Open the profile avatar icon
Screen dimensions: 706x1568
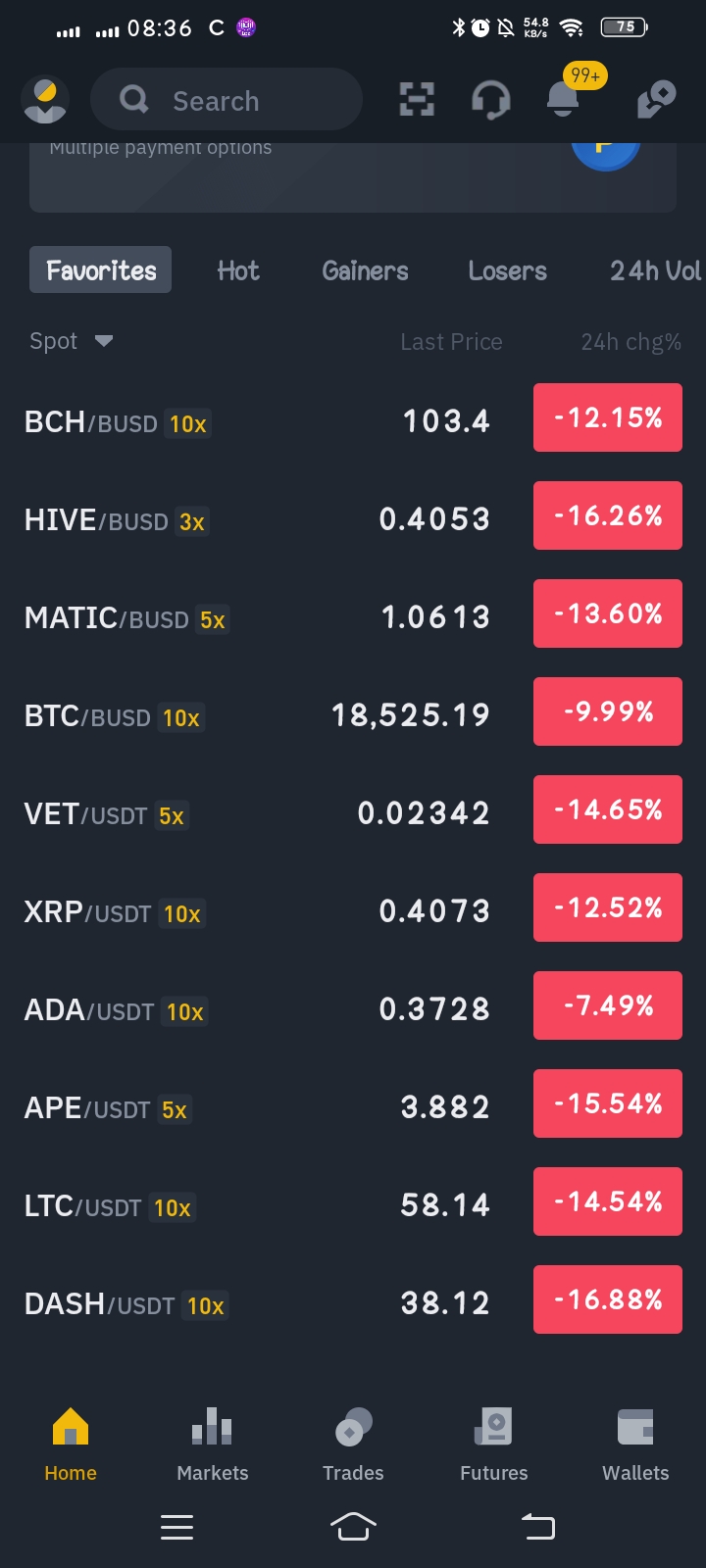coord(44,99)
